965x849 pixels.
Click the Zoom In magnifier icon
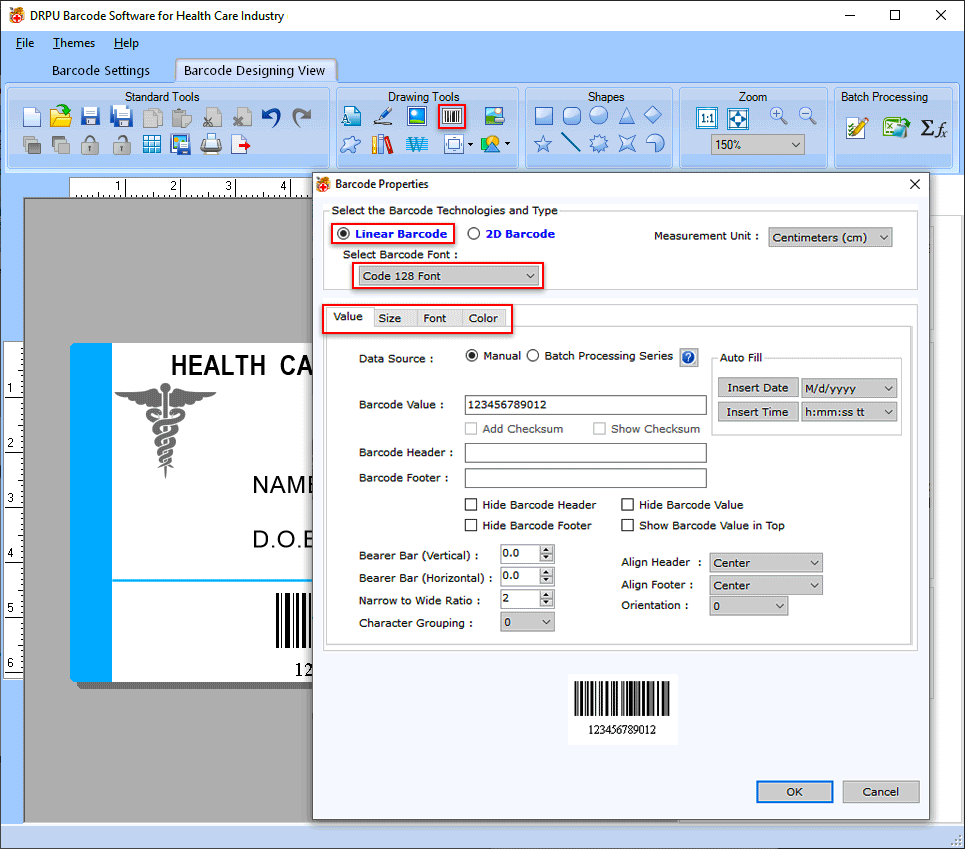point(776,116)
